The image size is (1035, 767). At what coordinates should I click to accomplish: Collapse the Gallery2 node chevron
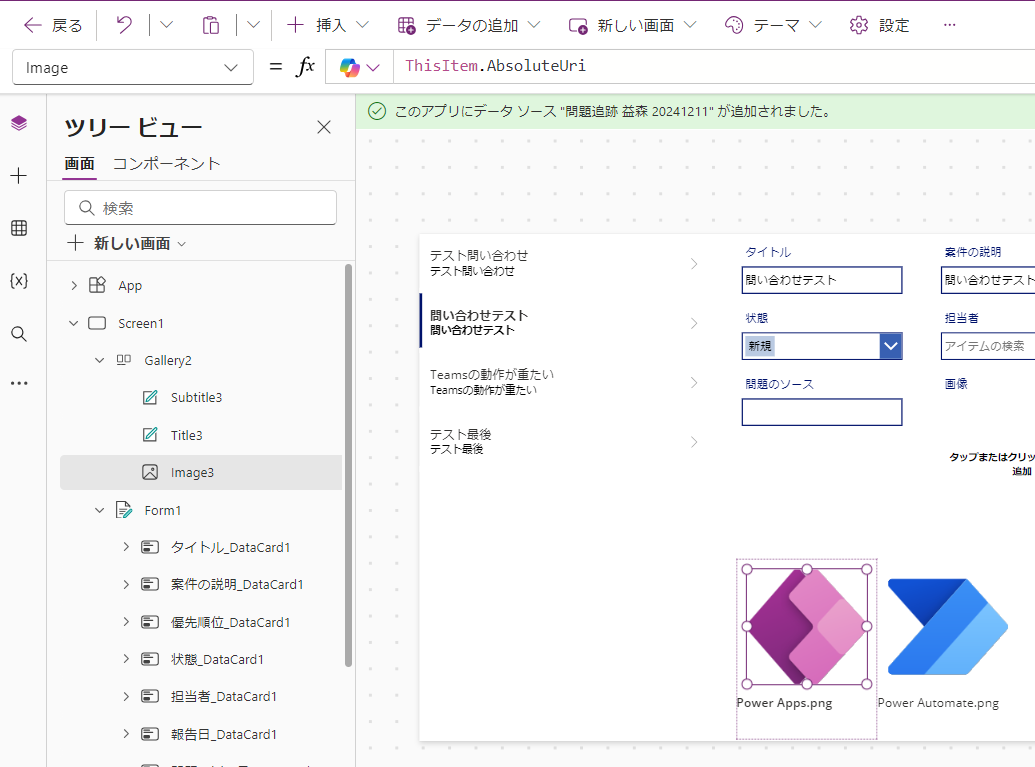100,360
